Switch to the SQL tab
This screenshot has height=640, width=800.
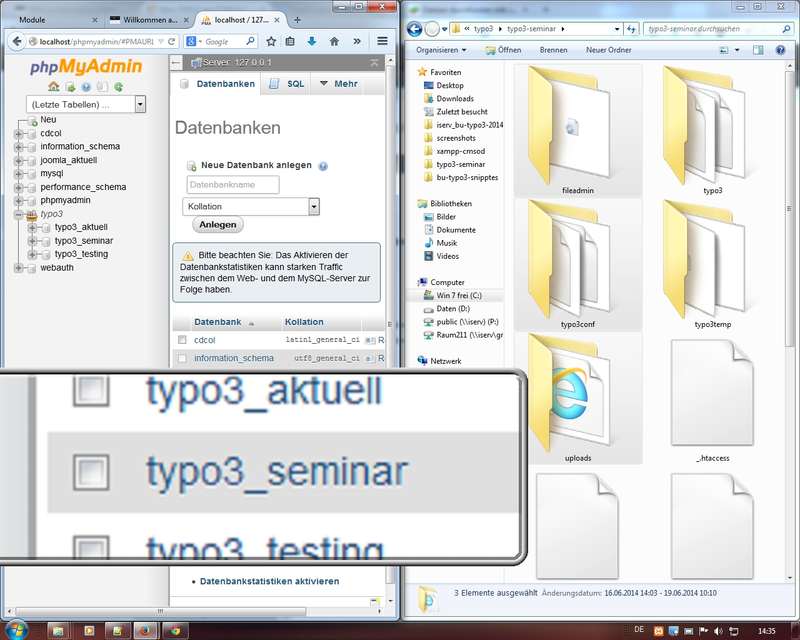(287, 84)
